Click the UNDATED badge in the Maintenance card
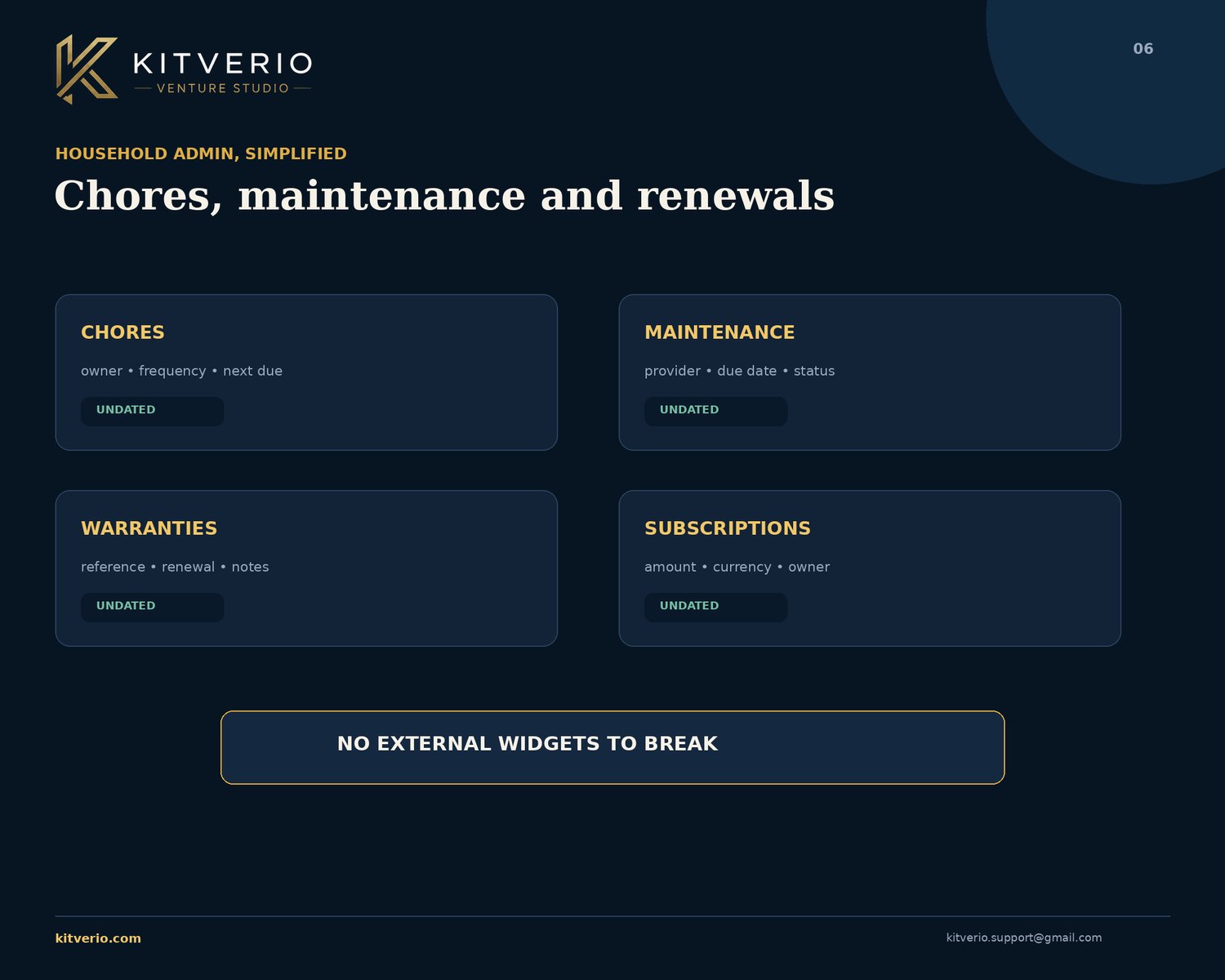 click(715, 411)
